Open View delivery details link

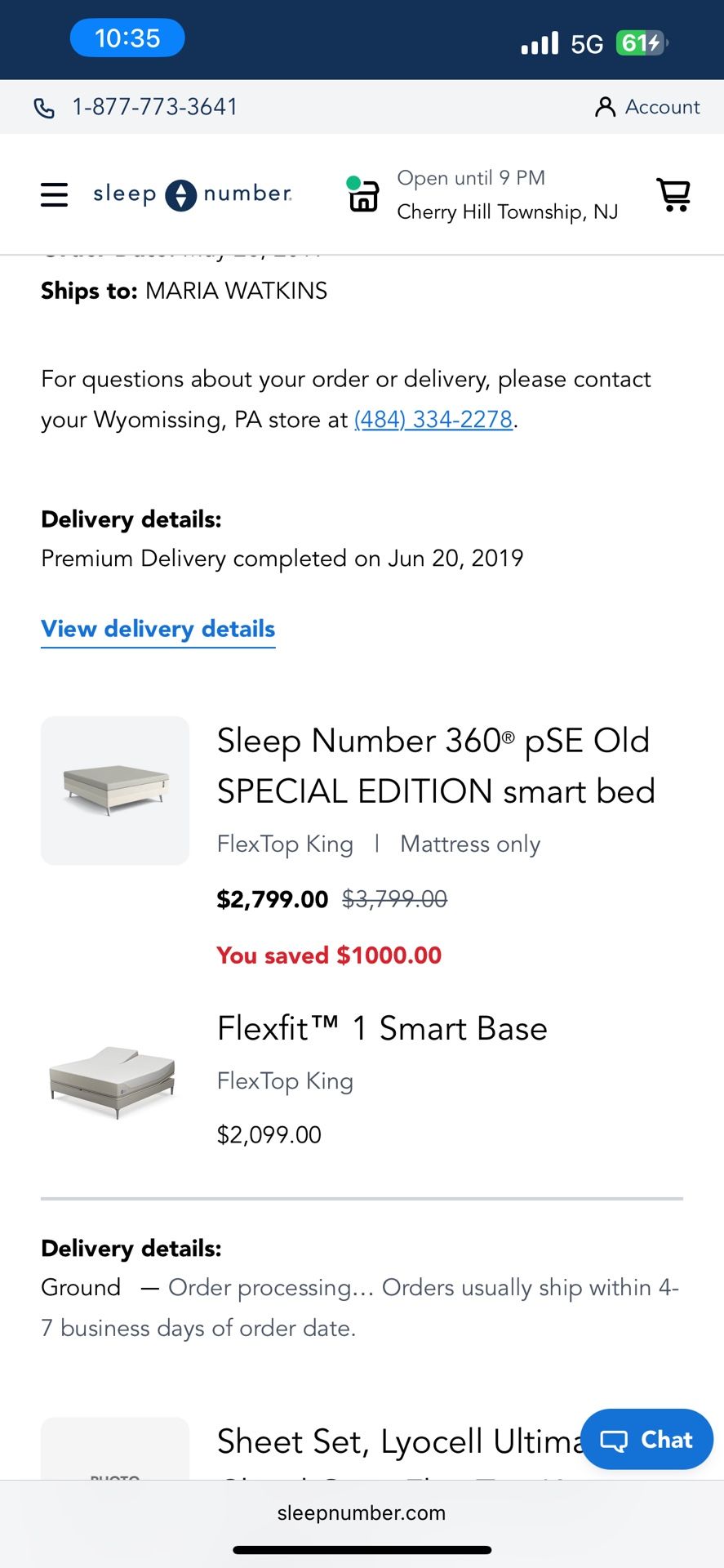[158, 629]
